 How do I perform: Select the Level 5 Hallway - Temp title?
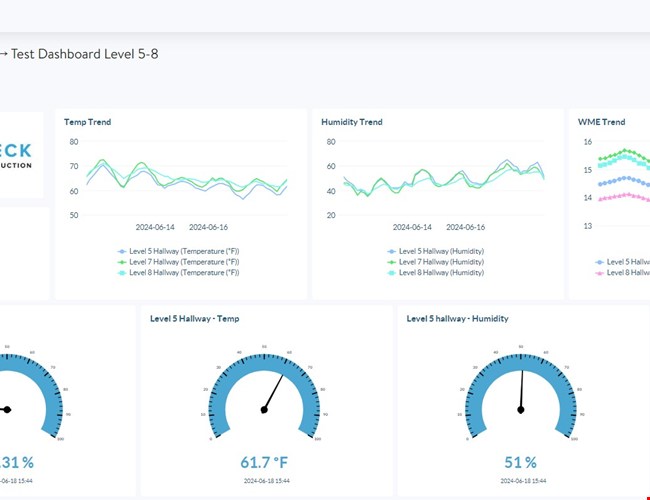point(194,318)
